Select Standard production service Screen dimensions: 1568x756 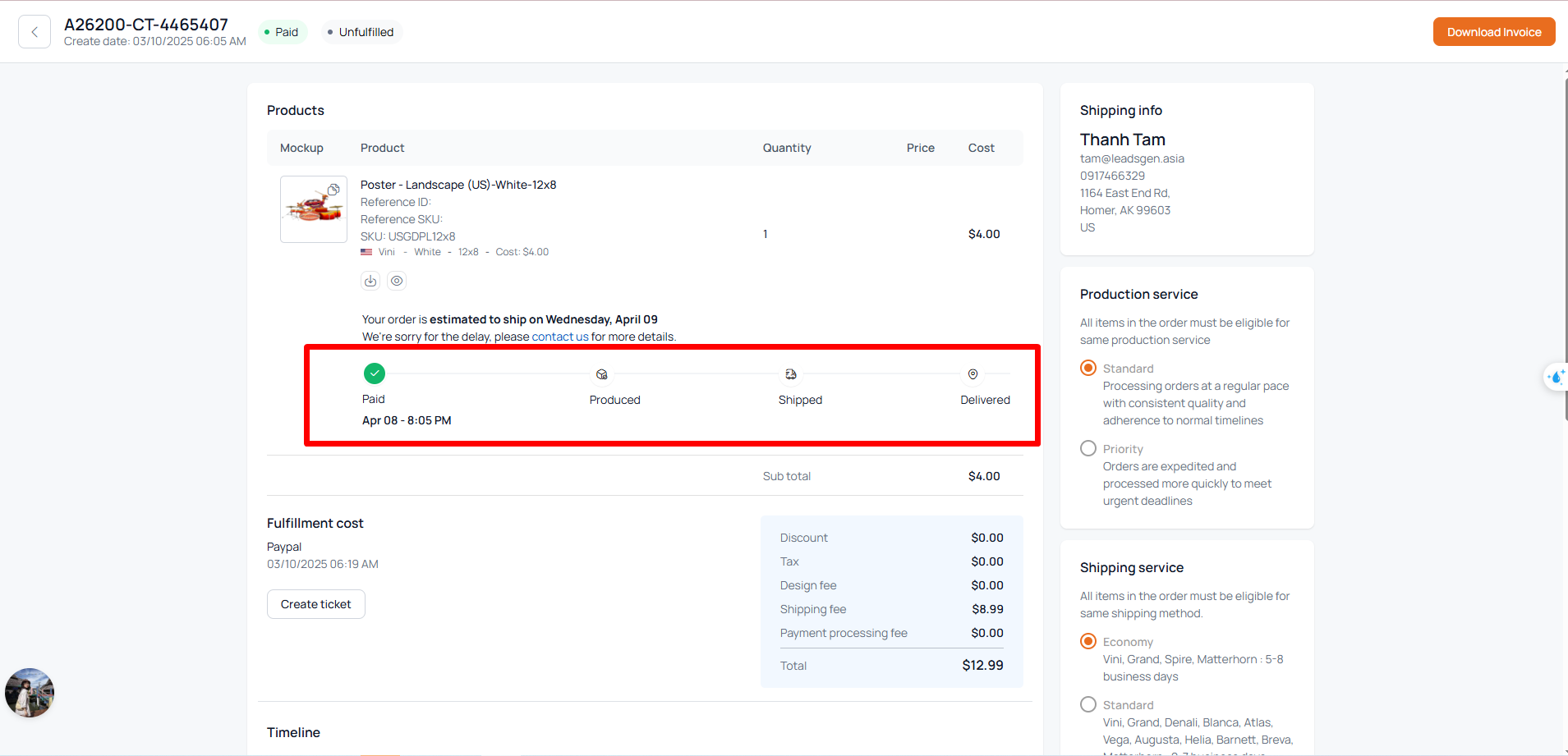1088,368
